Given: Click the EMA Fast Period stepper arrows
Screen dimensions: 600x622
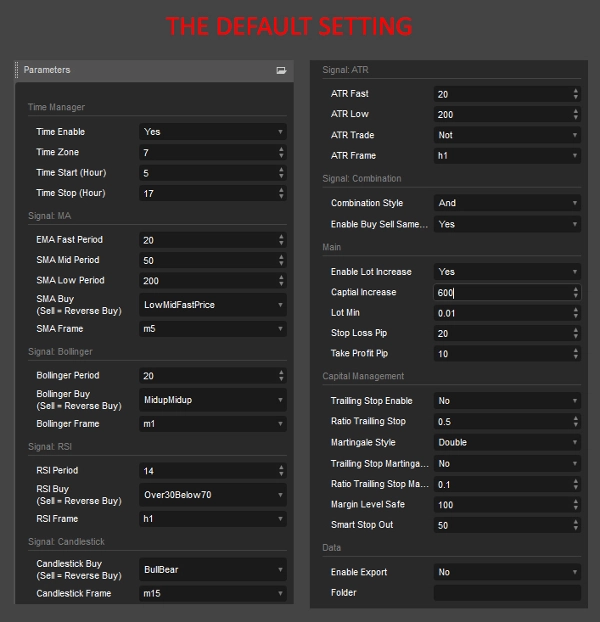Looking at the screenshot, I should (281, 240).
